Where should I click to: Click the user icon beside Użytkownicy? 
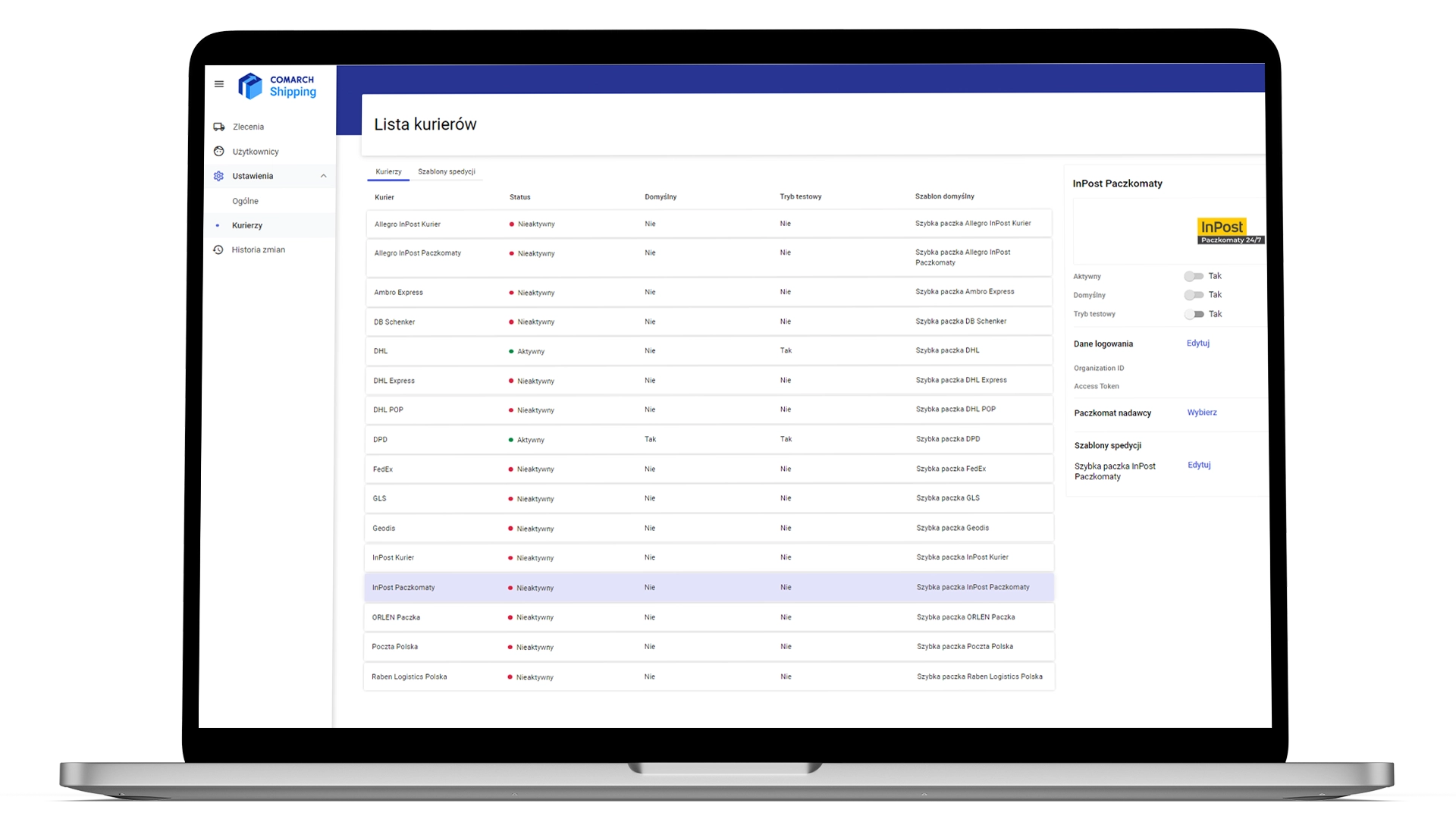coord(219,151)
